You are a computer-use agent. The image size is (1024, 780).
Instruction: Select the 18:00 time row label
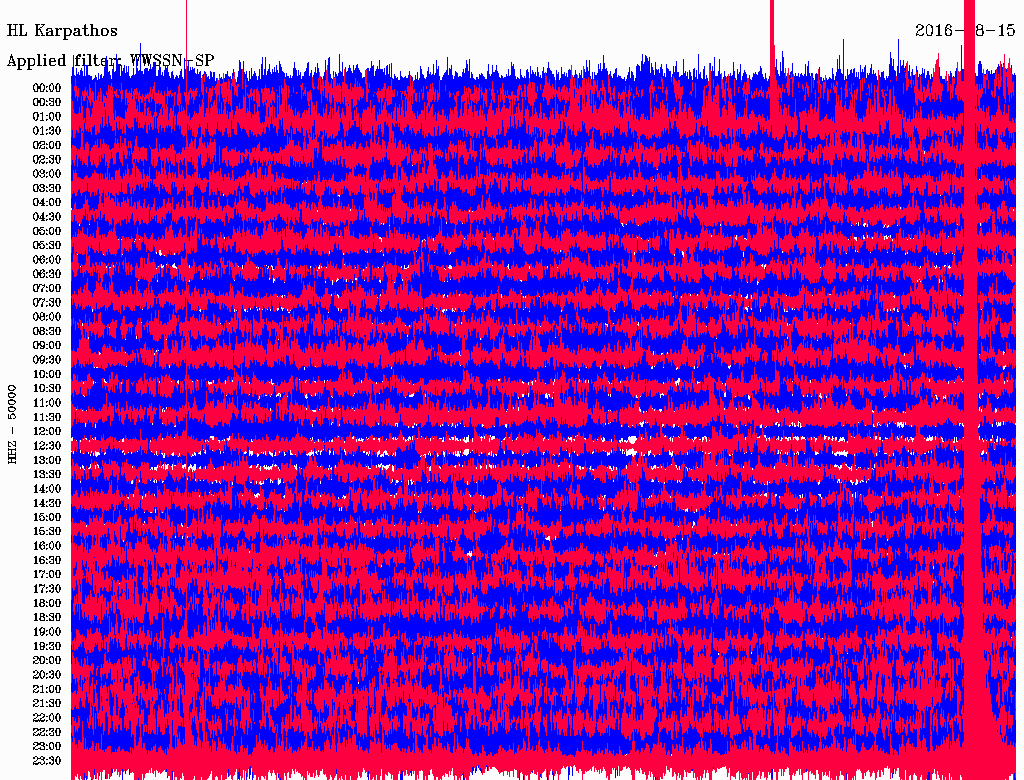[47, 603]
